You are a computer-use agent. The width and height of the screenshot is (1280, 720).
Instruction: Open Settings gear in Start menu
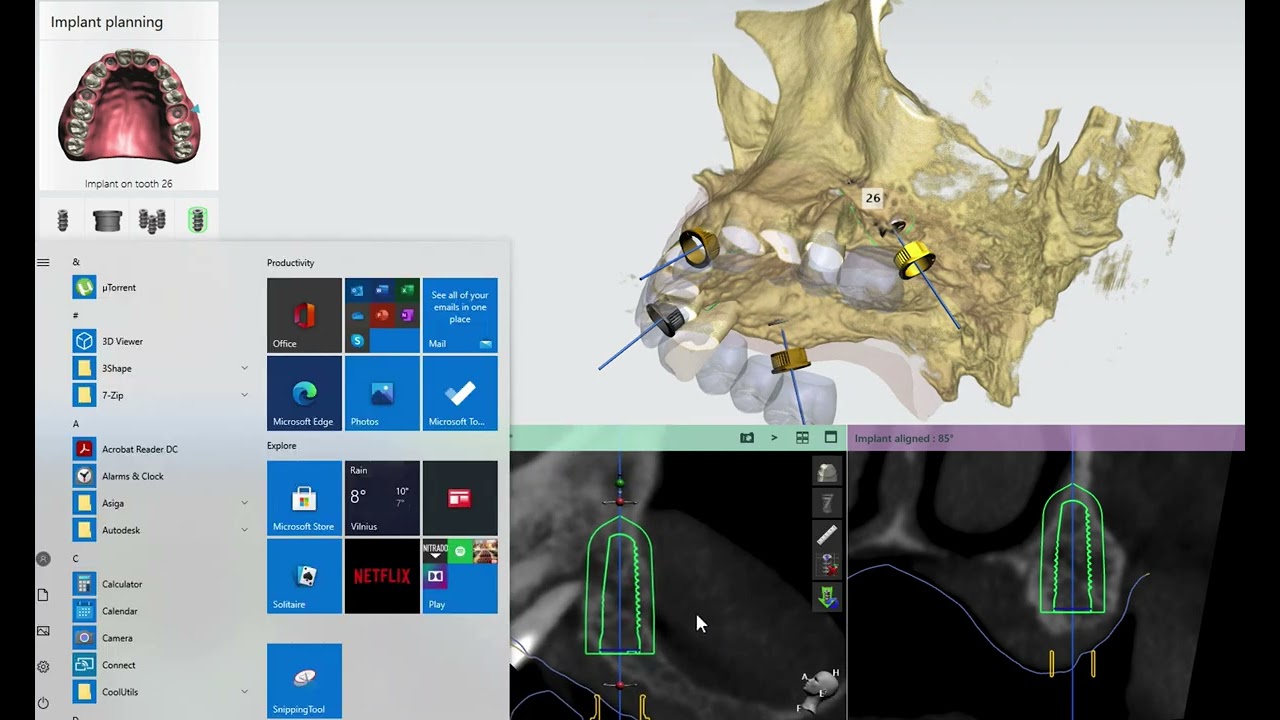tap(43, 667)
